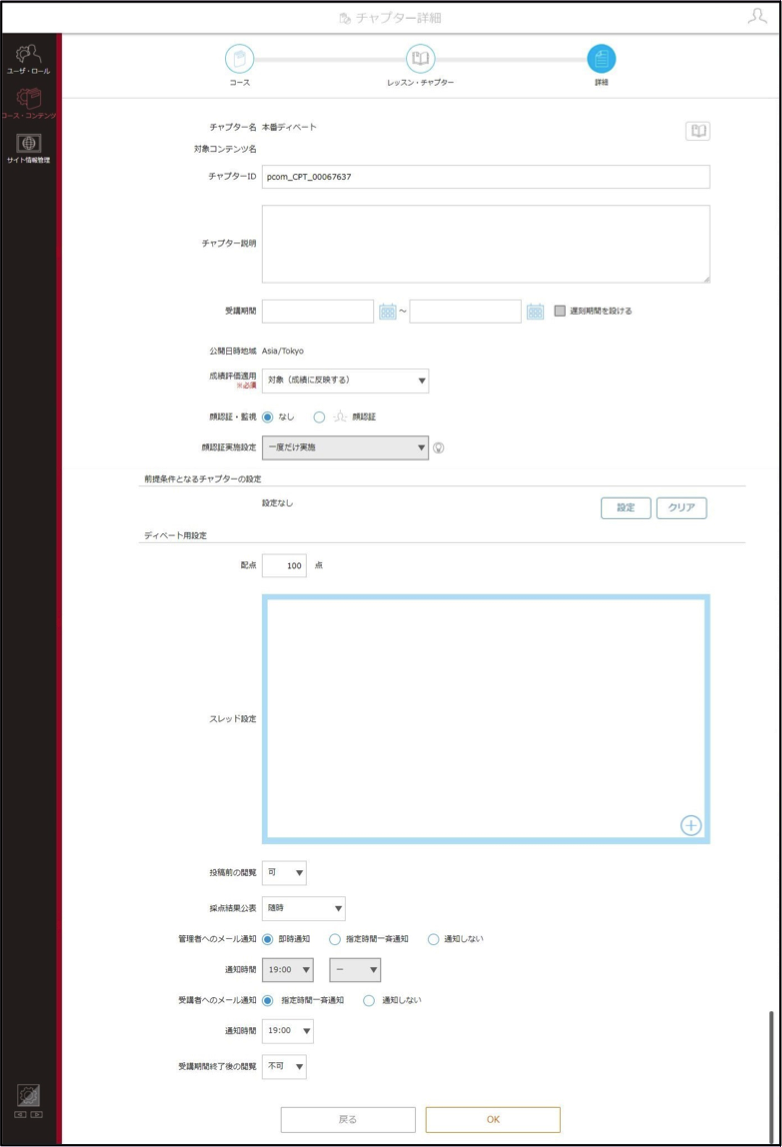
Task: Select '指定時間一斉通知' for student mail notification
Action: pyautogui.click(x=268, y=1000)
